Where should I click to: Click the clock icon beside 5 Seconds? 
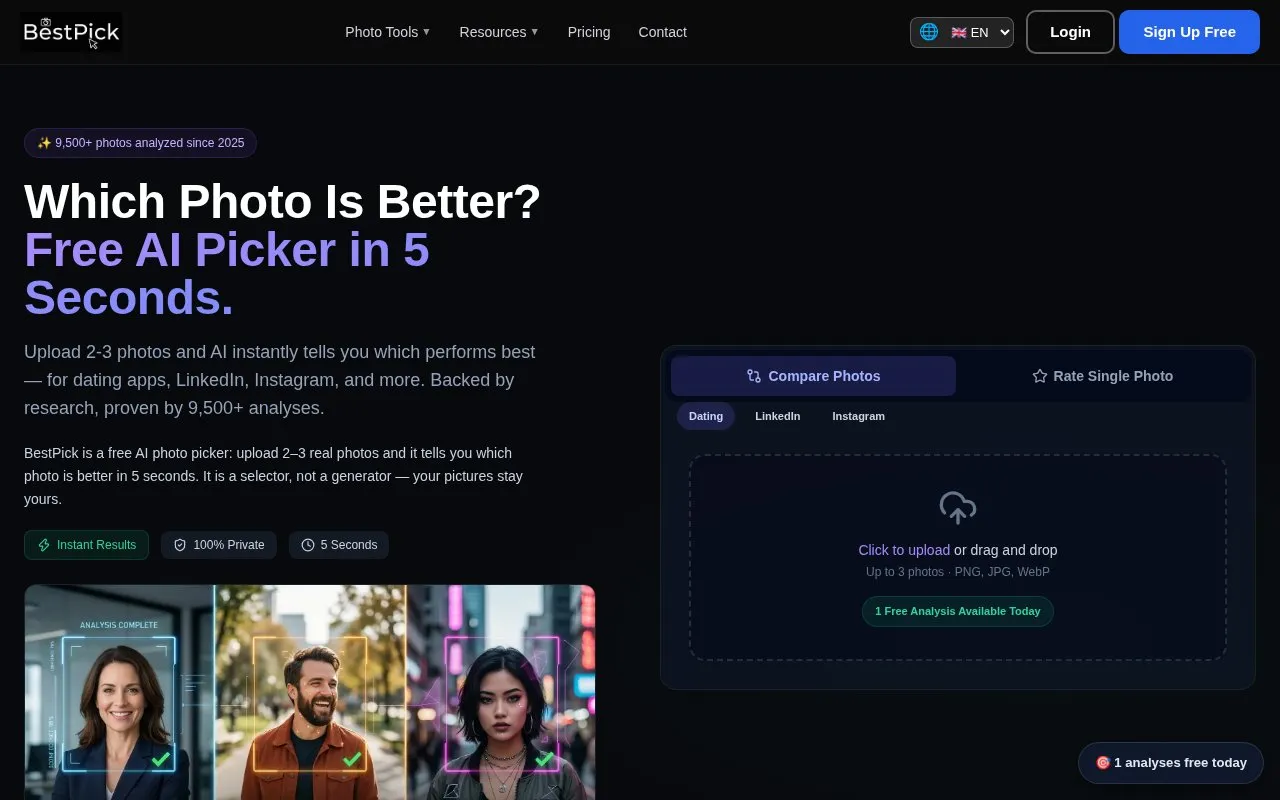tap(308, 545)
